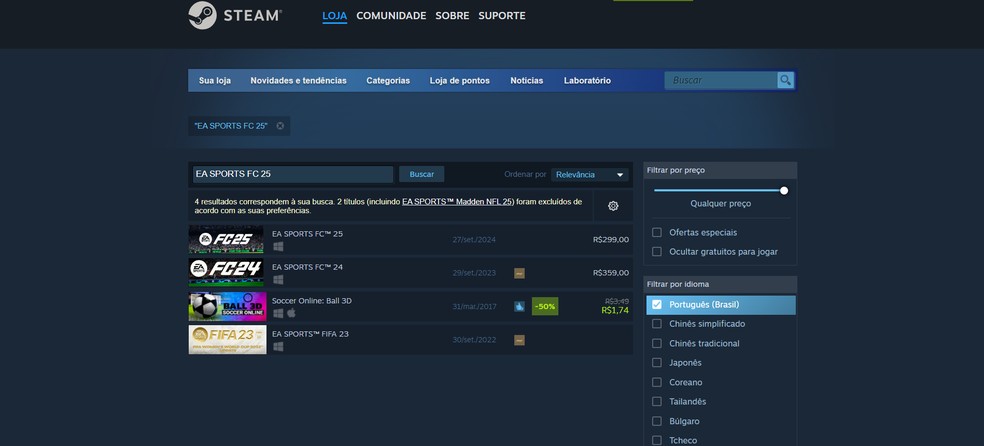
Task: Click the R$299,00 price
Action: [611, 240]
